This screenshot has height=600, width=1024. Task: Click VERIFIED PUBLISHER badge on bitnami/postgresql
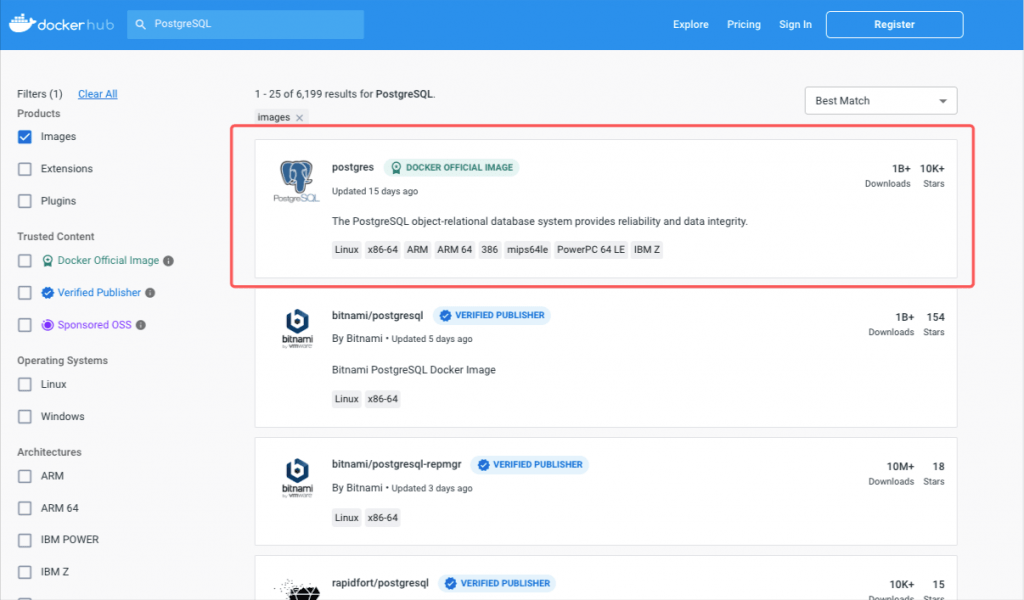click(492, 315)
